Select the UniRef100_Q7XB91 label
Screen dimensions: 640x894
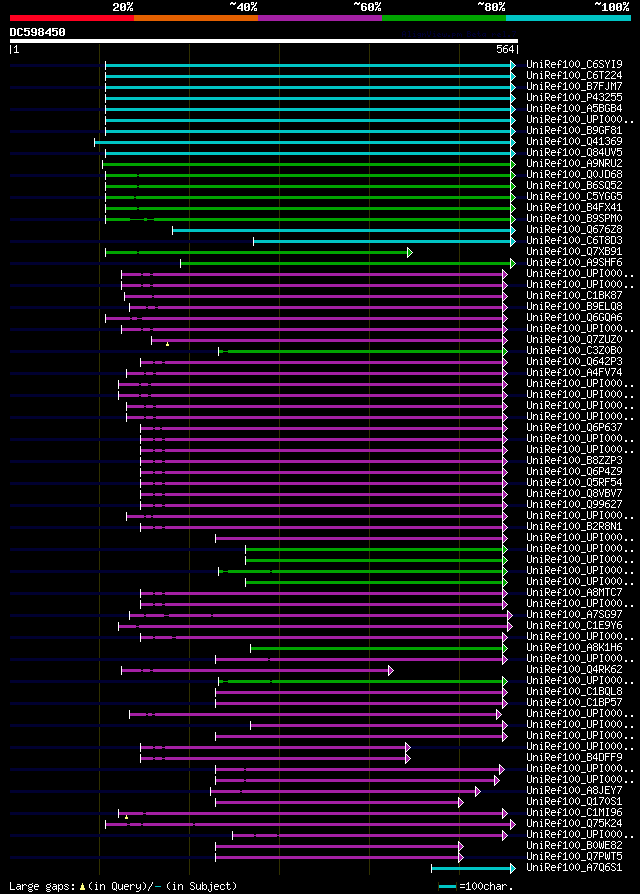[x=574, y=251]
